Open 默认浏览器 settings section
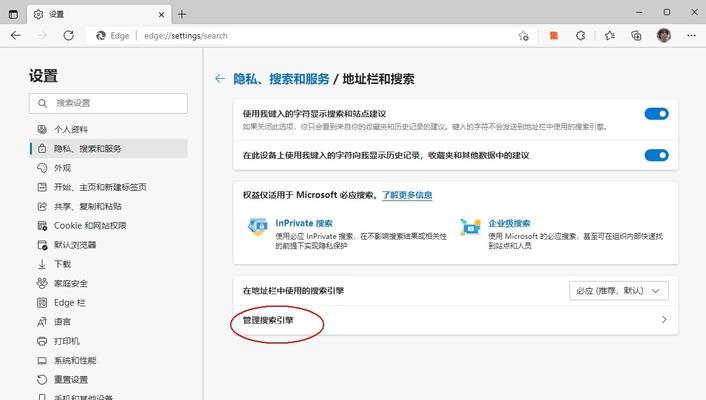Viewport: 706px width, 400px height. (108, 245)
